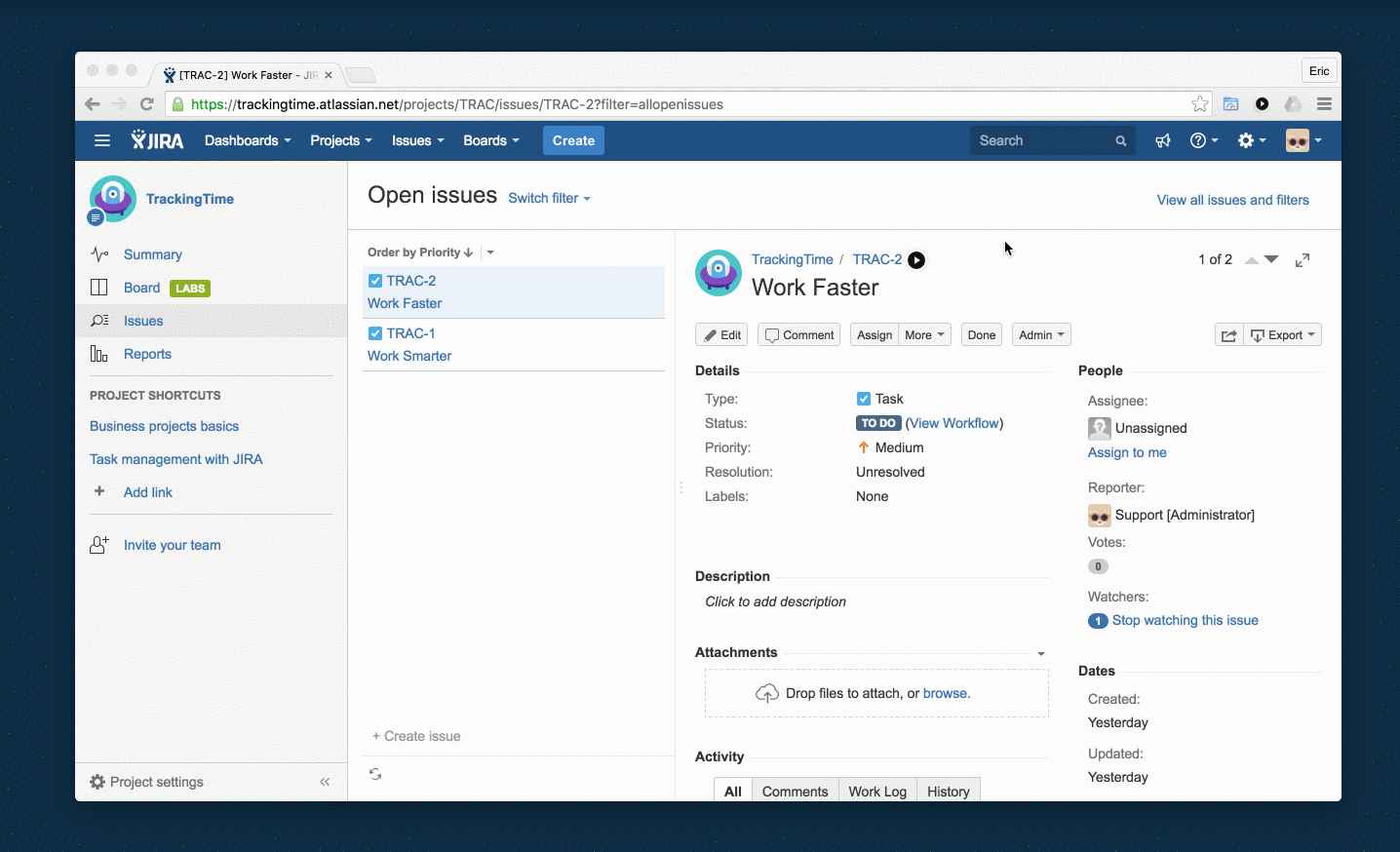Click View Workflow link
This screenshot has width=1400, height=852.
click(954, 423)
